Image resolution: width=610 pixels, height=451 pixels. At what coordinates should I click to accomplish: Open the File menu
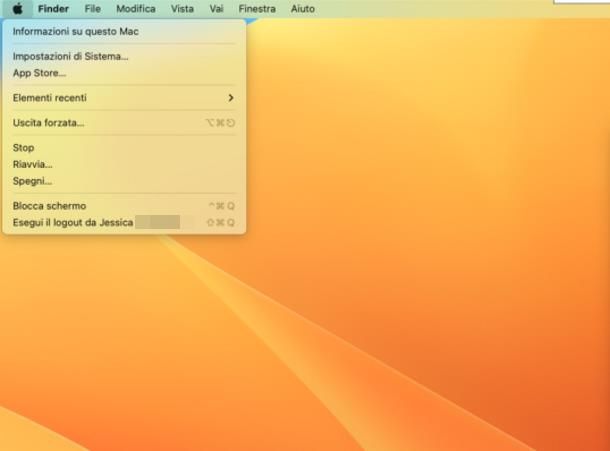93,9
